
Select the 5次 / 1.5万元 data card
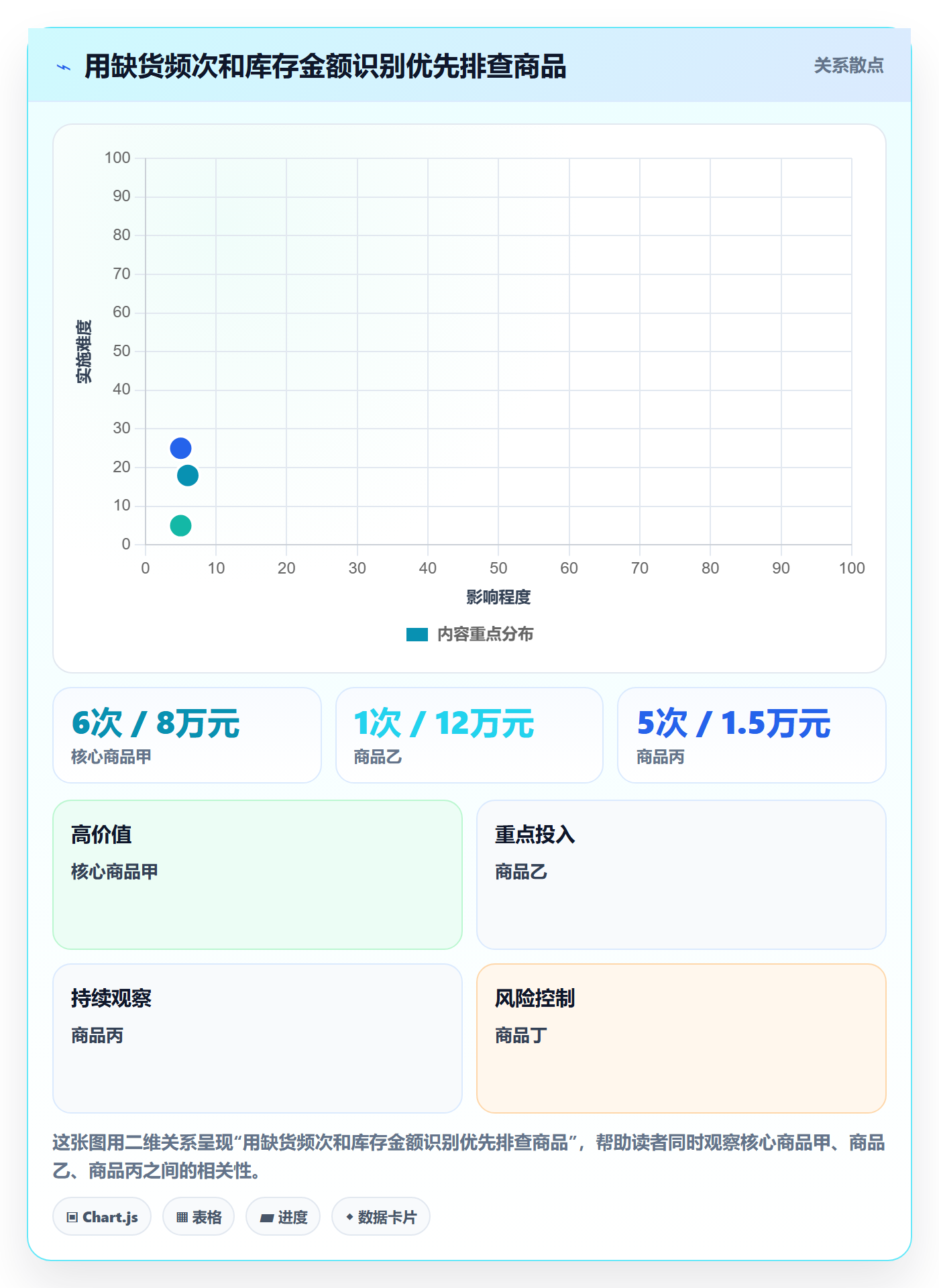tap(752, 735)
